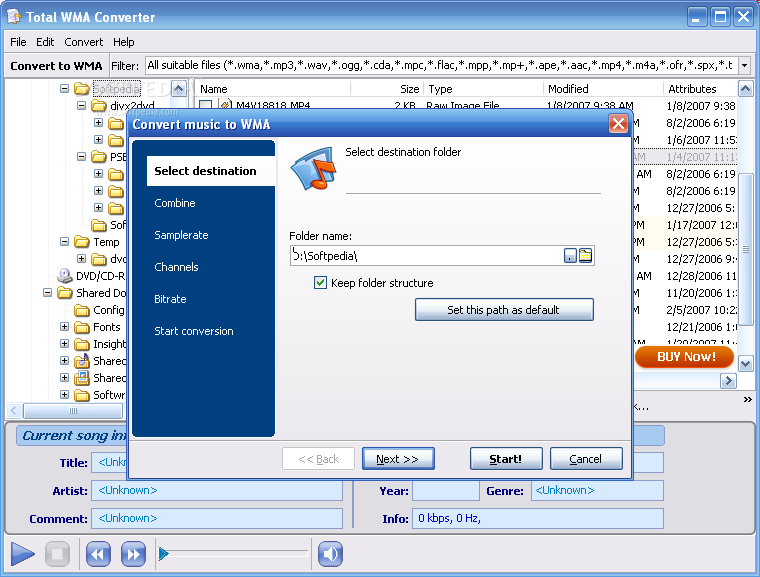Click the Convert to WMA button
The width and height of the screenshot is (760, 577).
pyautogui.click(x=56, y=66)
